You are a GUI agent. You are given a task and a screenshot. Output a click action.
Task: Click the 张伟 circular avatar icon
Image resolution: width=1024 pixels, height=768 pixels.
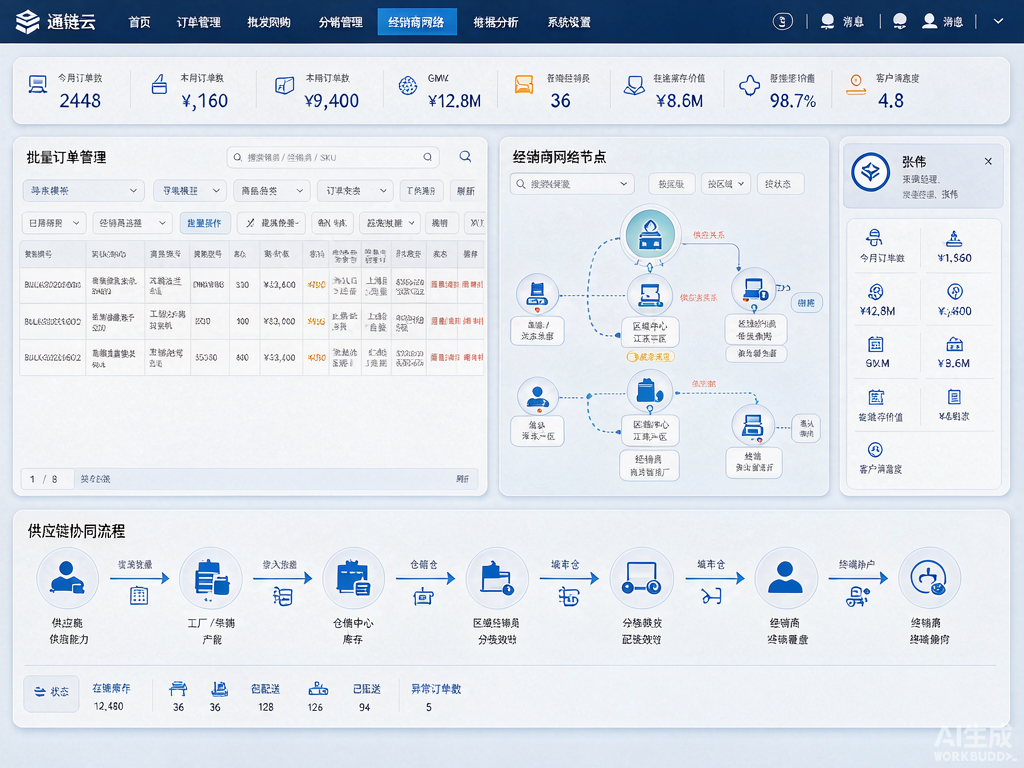pyautogui.click(x=871, y=172)
